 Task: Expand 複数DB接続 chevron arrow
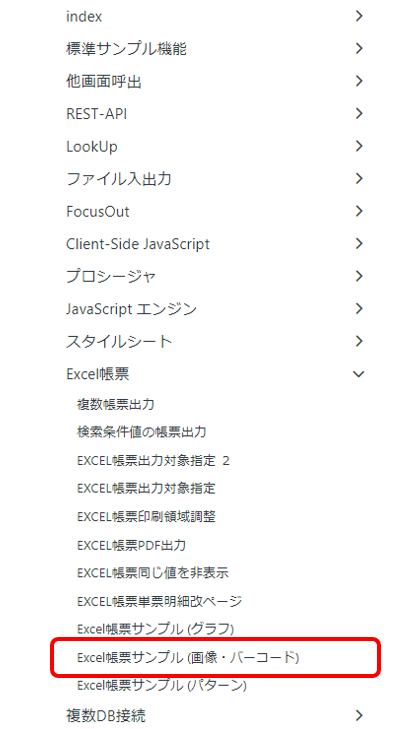coord(359,715)
